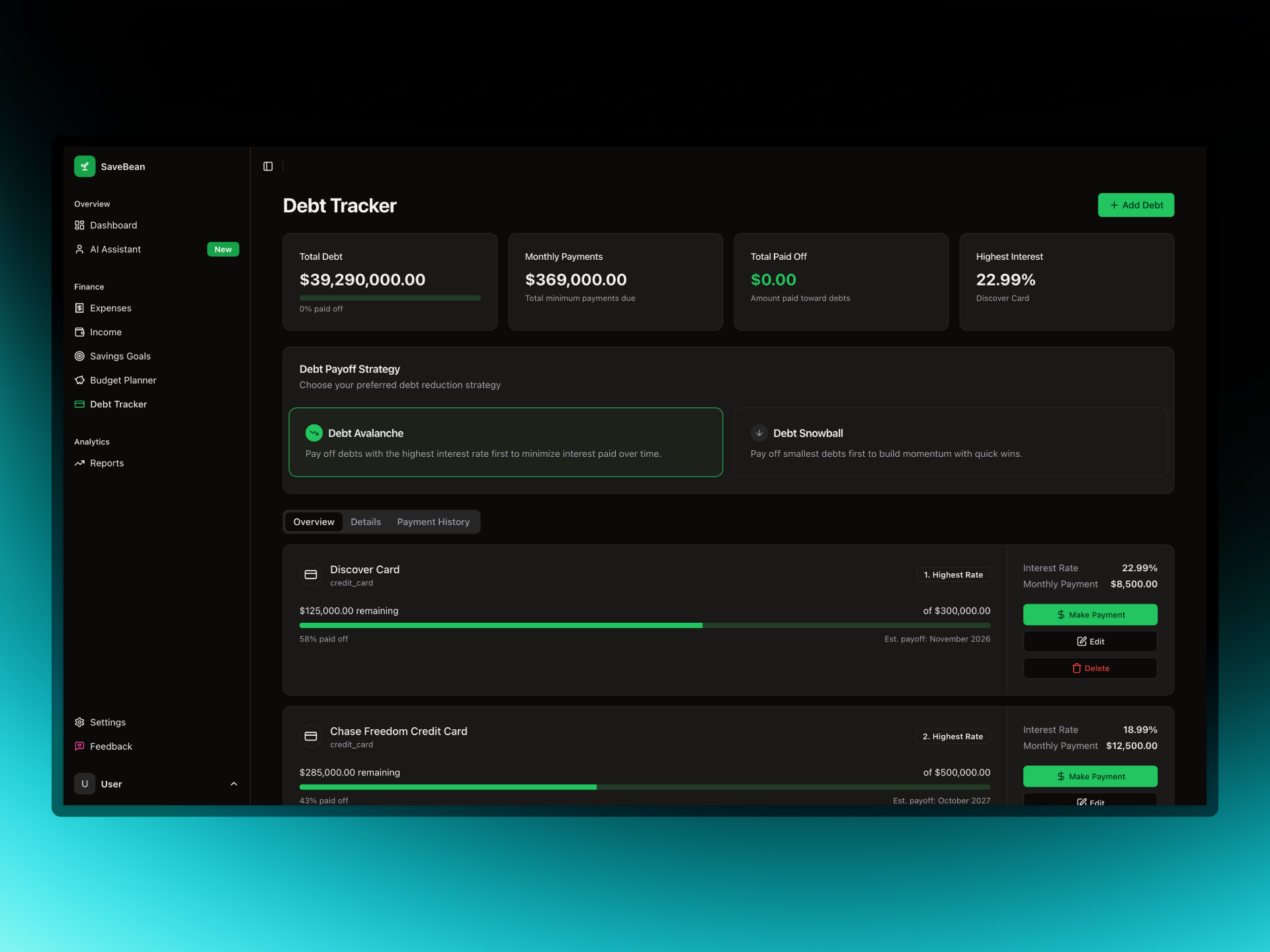Toggle the sidebar panel icon
This screenshot has height=952, width=1270.
[x=268, y=167]
